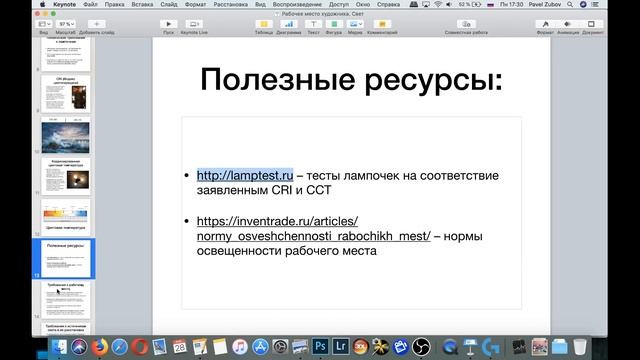640x360 pixels.
Task: Open the Слайд menu
Action: [x=169, y=4]
